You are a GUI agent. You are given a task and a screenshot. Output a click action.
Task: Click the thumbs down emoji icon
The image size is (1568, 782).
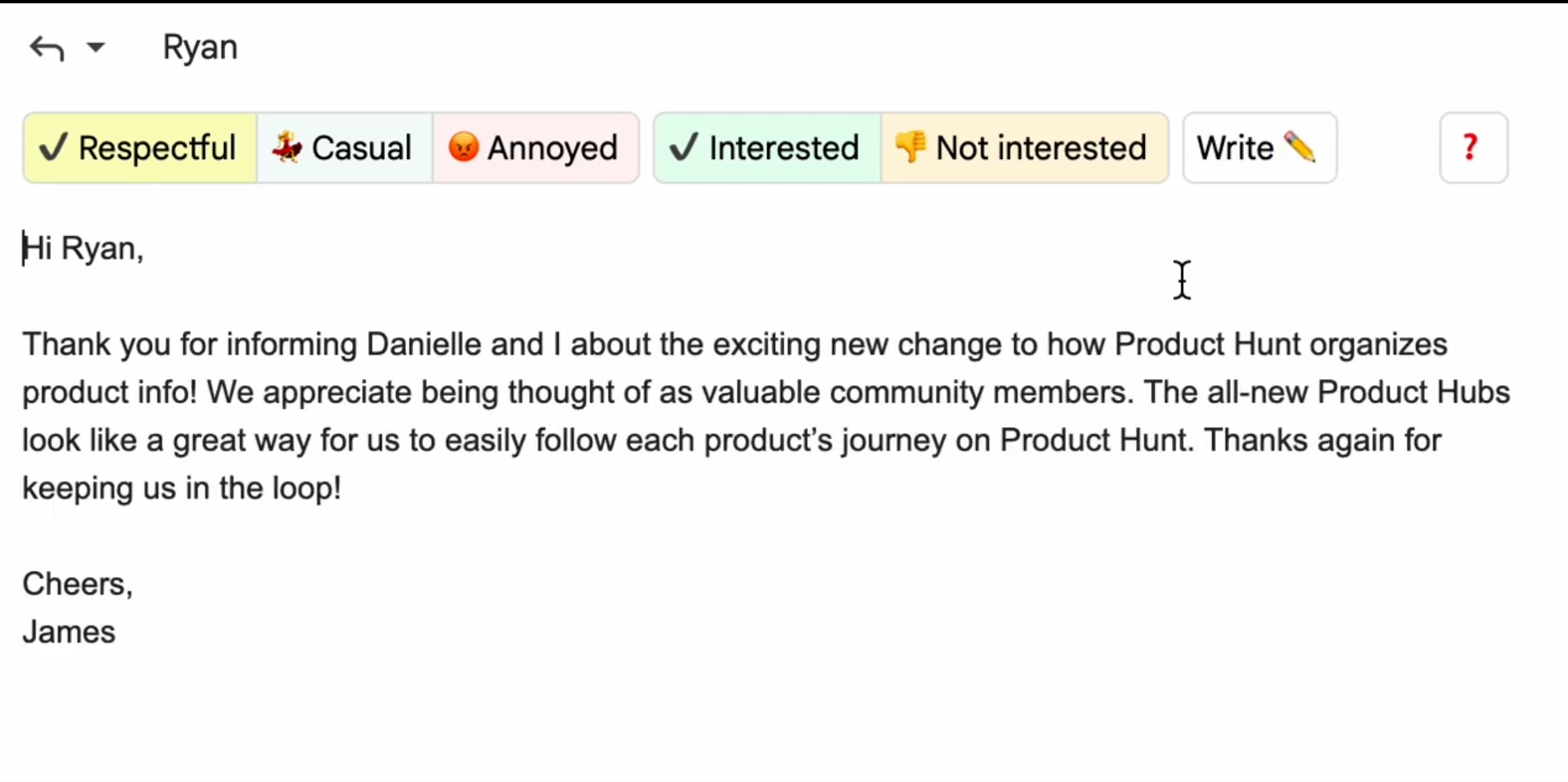click(911, 148)
